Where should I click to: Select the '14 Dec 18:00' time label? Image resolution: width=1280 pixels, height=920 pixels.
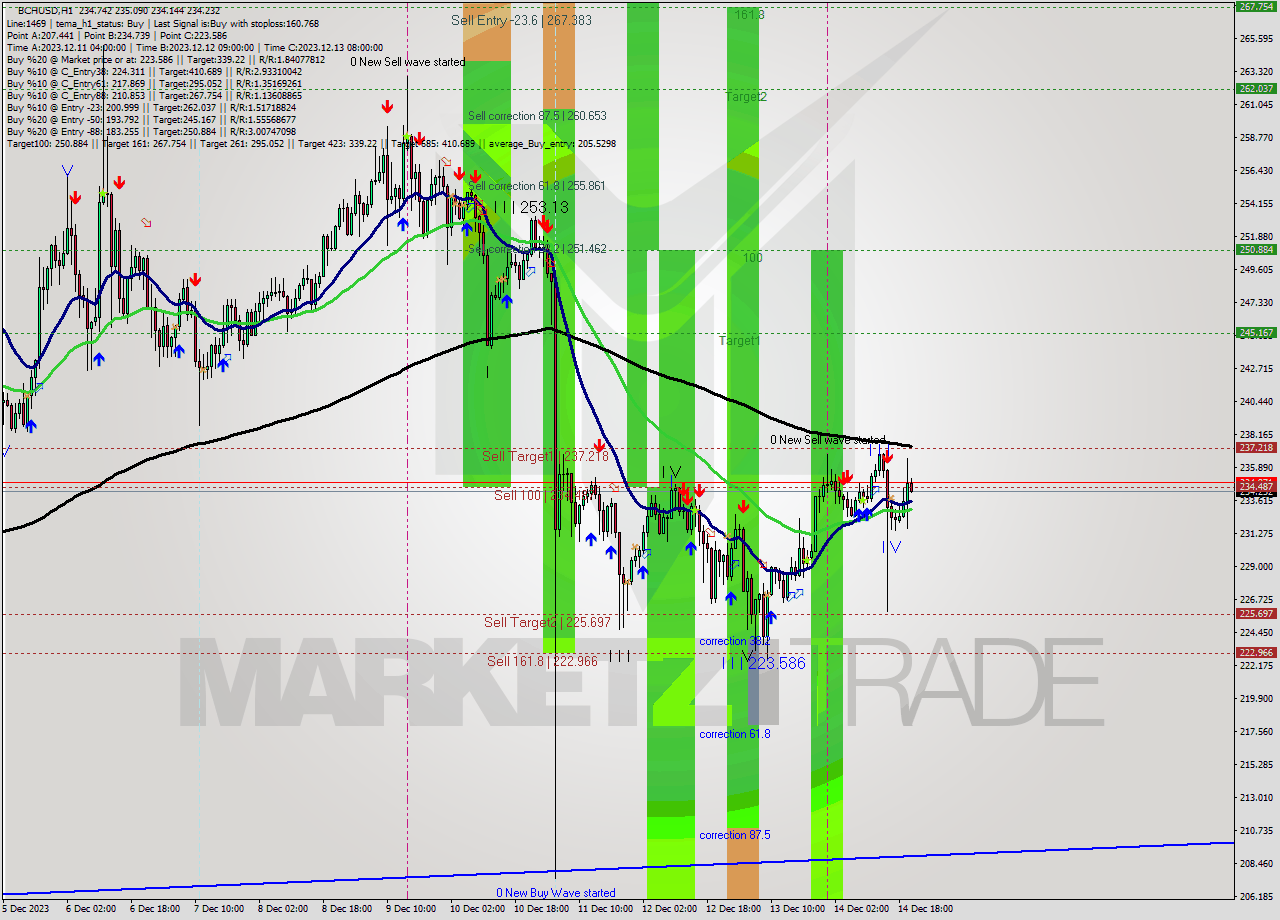tap(925, 909)
